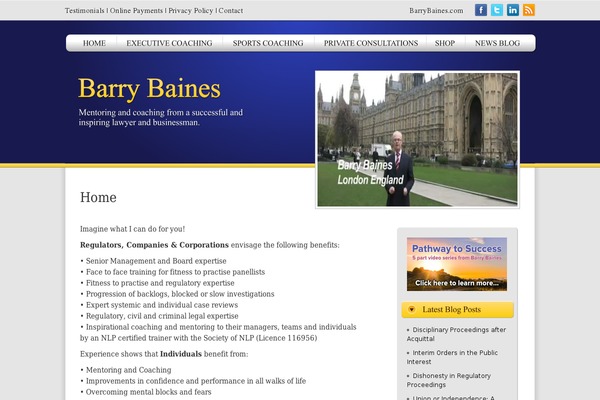The height and width of the screenshot is (400, 600).
Task: Open PRIVATE CONSULTATIONS menu item
Action: point(371,43)
